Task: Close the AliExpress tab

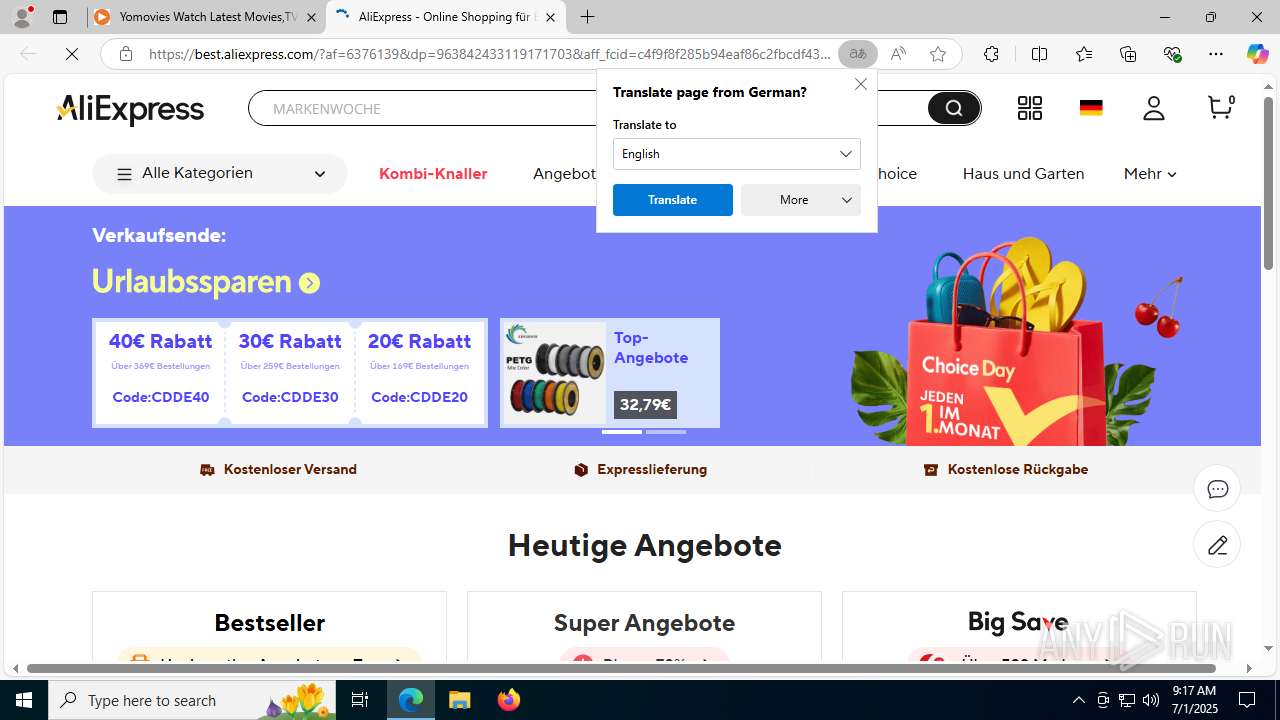Action: point(550,17)
